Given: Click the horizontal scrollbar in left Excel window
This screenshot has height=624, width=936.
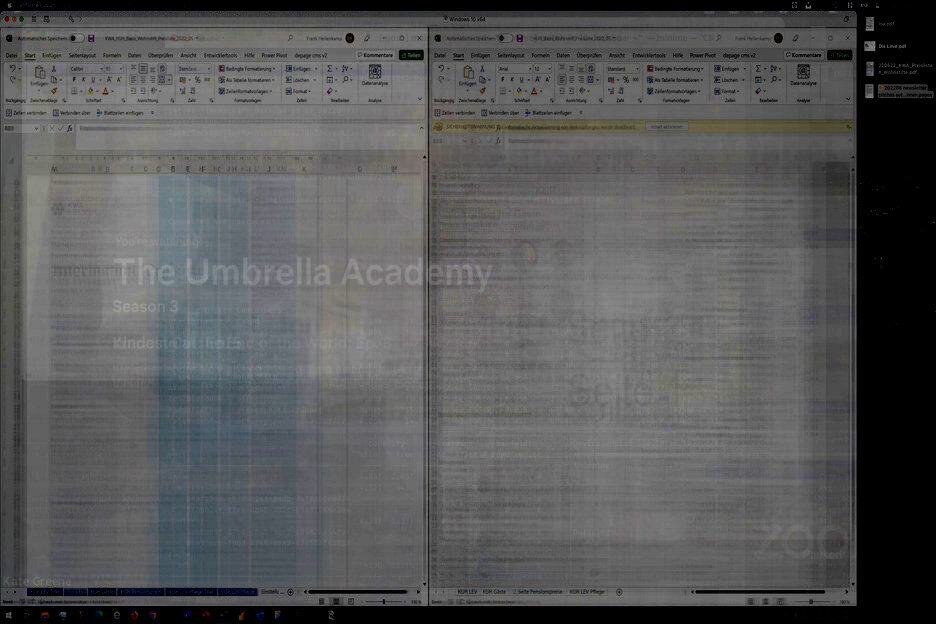Looking at the screenshot, I should tap(359, 592).
